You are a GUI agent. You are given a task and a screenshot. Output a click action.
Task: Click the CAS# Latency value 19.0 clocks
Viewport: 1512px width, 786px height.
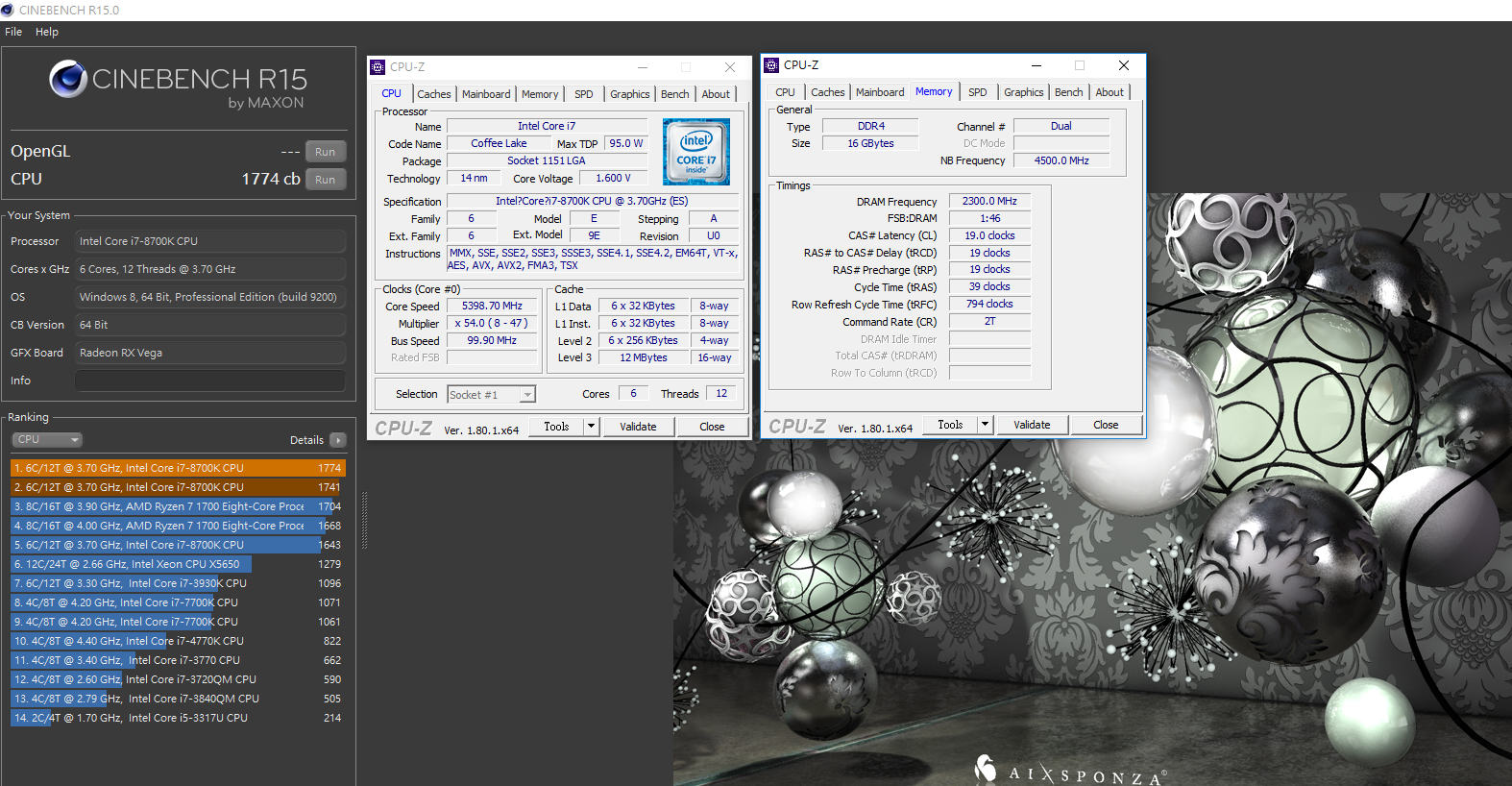(989, 236)
